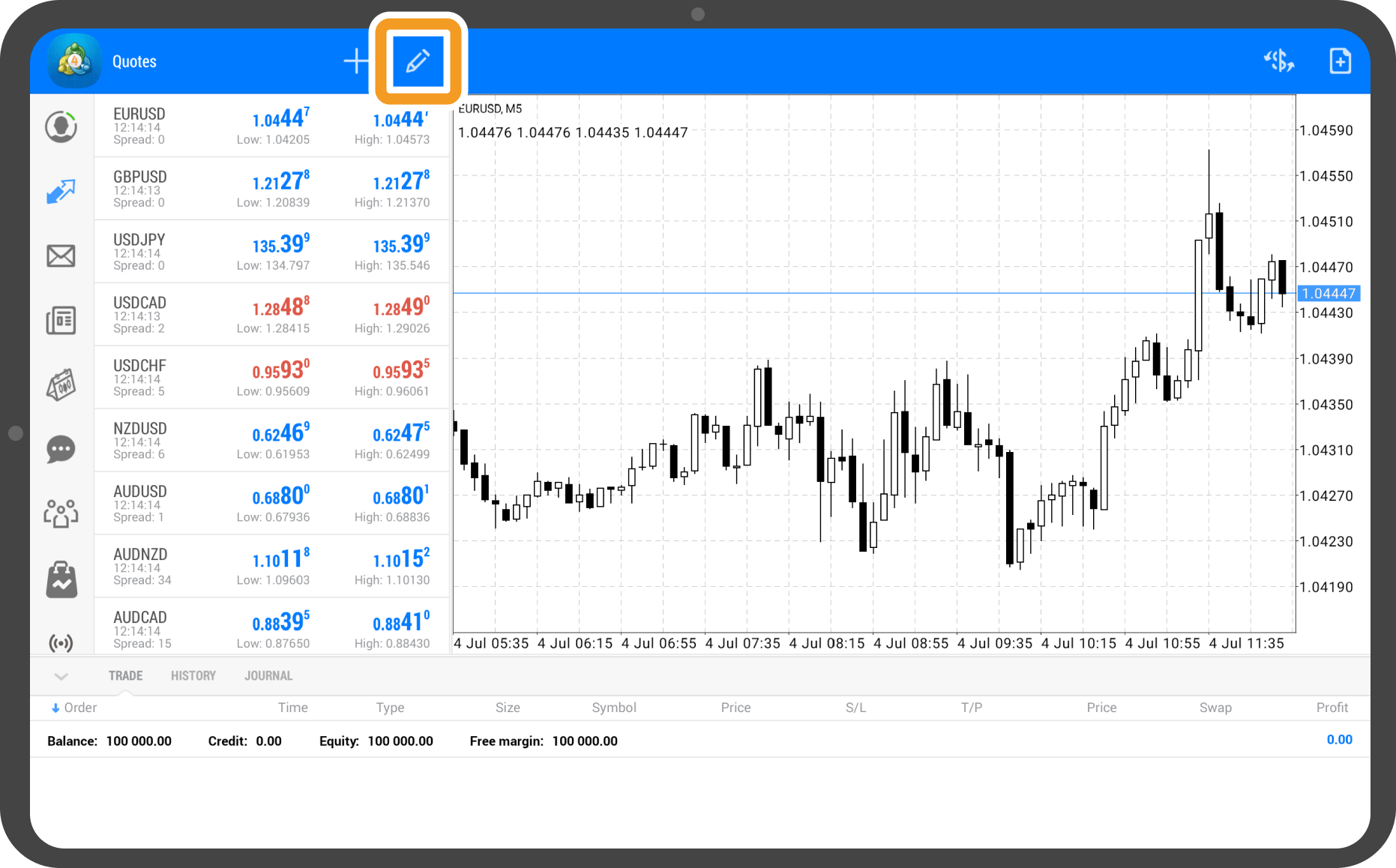Screen dimensions: 1396x868
Task: Open the chat speech bubble icon
Action: tap(61, 449)
